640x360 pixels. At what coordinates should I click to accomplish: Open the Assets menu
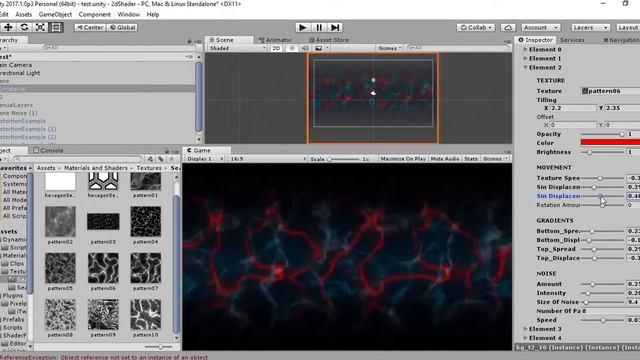point(23,14)
